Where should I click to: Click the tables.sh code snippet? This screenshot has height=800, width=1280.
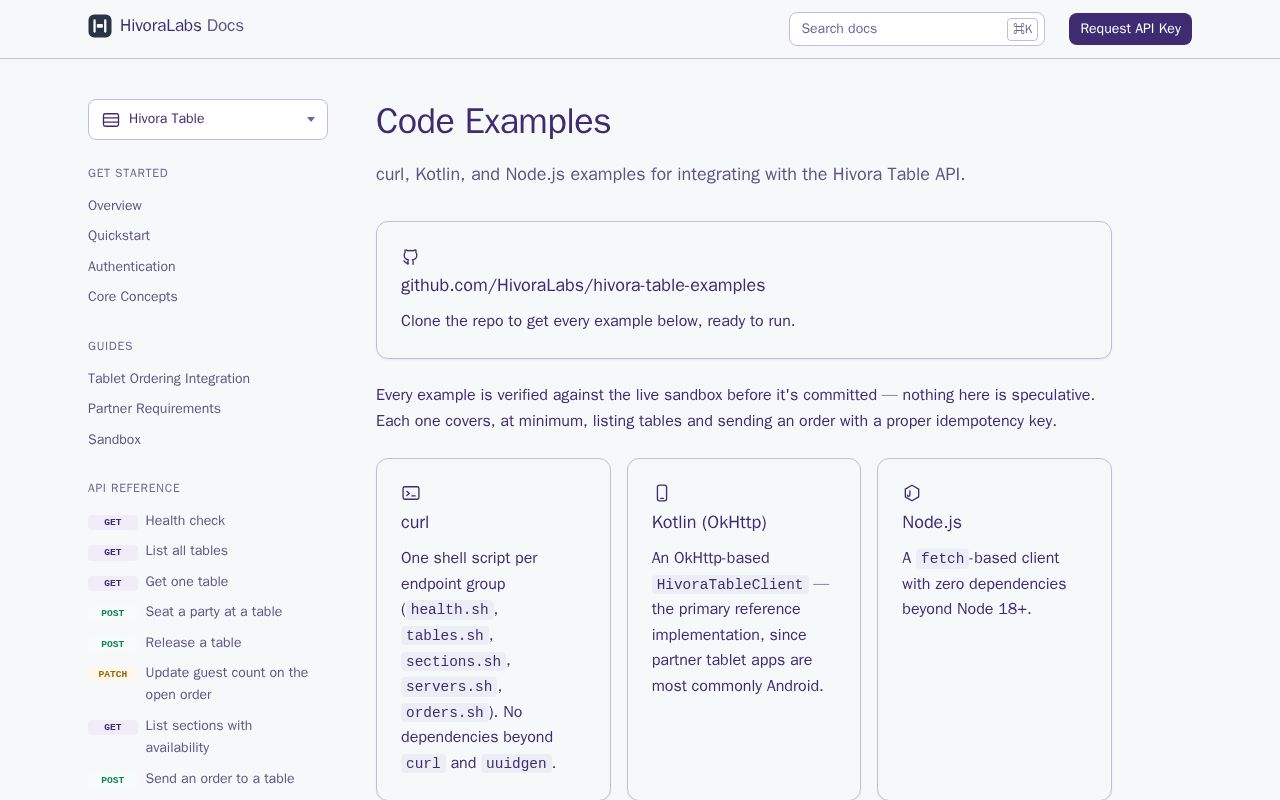point(445,636)
